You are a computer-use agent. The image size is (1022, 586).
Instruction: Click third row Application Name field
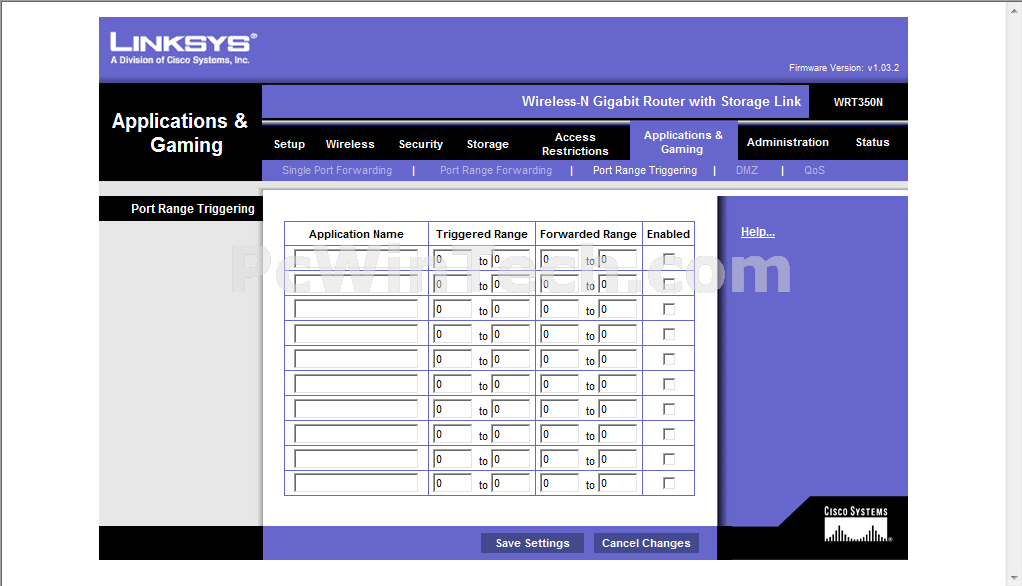click(x=356, y=308)
